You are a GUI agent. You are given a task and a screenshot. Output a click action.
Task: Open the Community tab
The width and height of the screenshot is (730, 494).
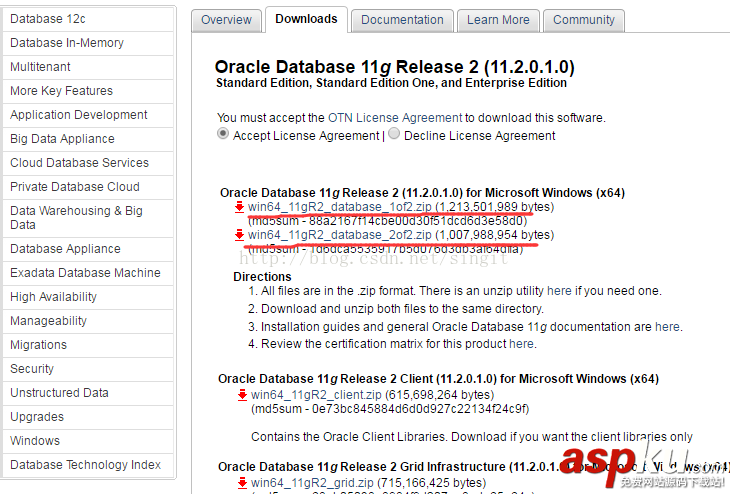tap(584, 20)
